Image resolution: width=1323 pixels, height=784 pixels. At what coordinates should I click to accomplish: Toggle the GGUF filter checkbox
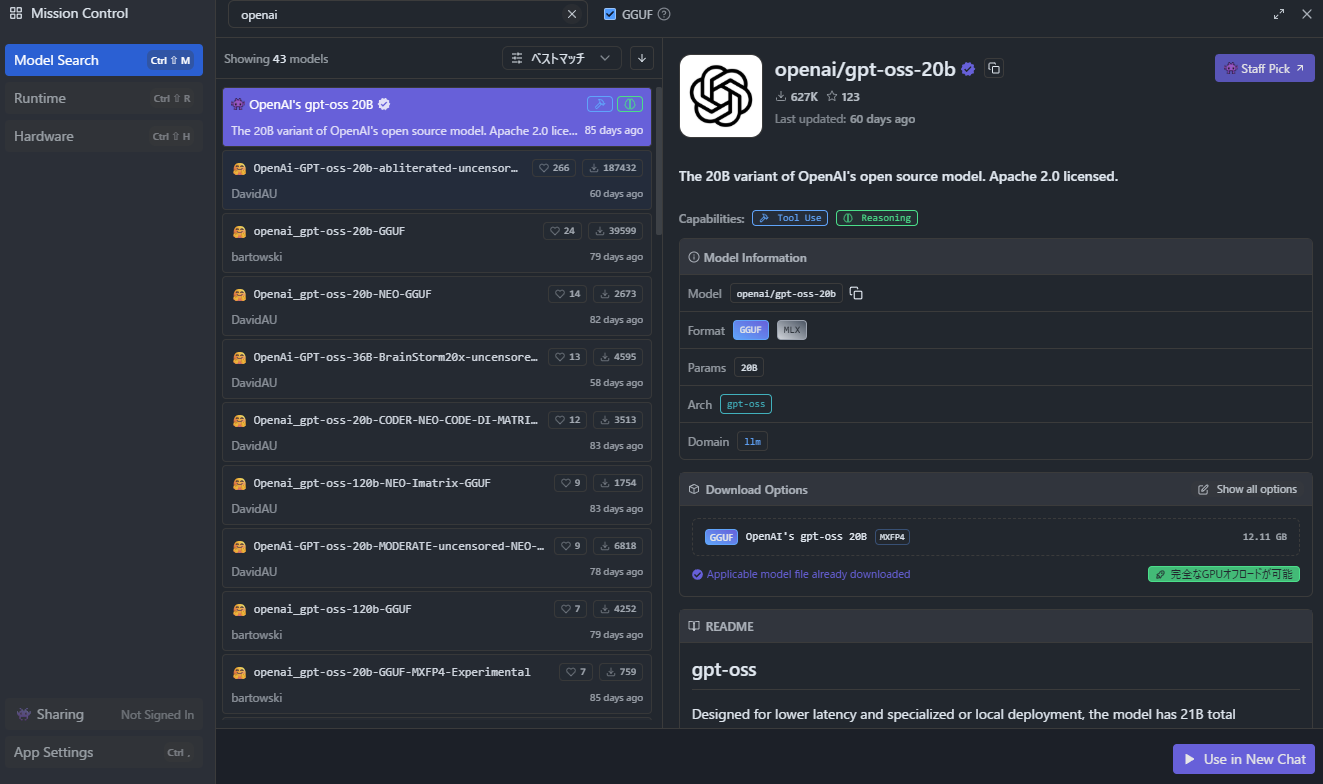(611, 14)
